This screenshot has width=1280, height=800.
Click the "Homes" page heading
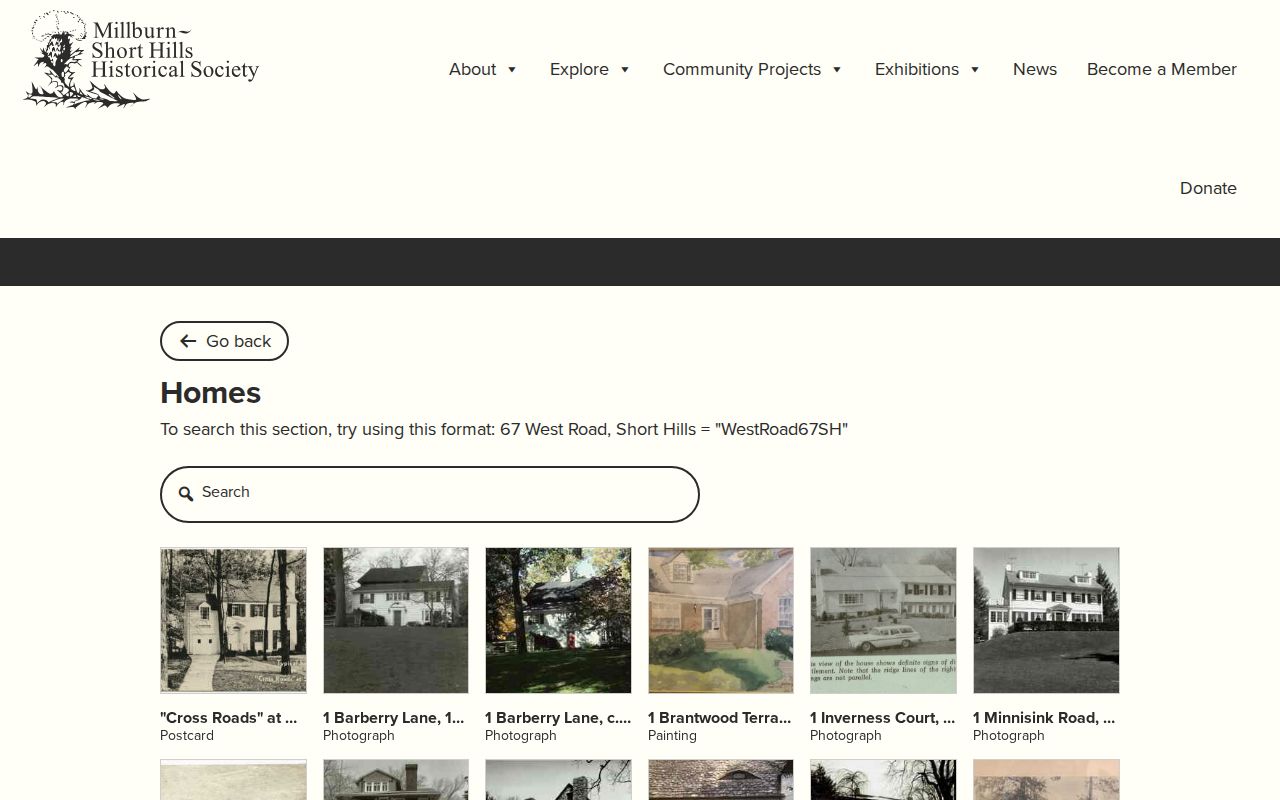(210, 393)
